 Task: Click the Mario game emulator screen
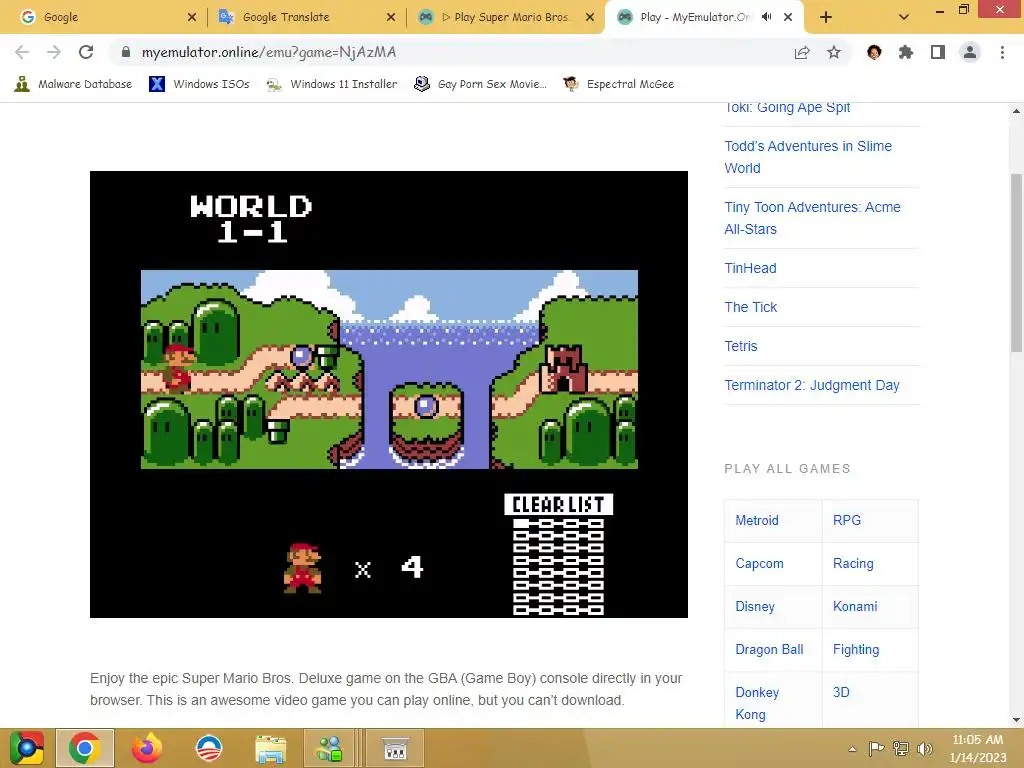(389, 394)
